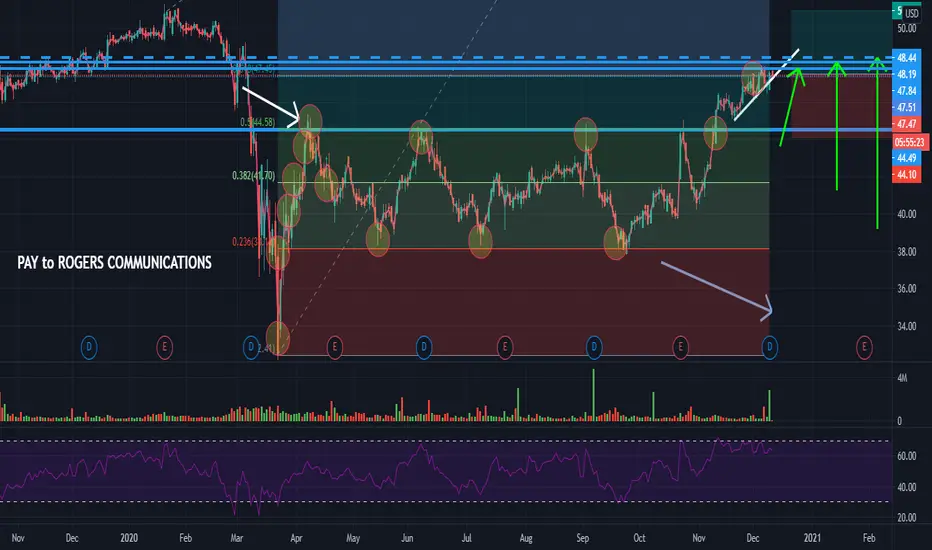Screen dimensions: 932x550
Task: Click the Sep label on the time axis
Action: pos(582,538)
